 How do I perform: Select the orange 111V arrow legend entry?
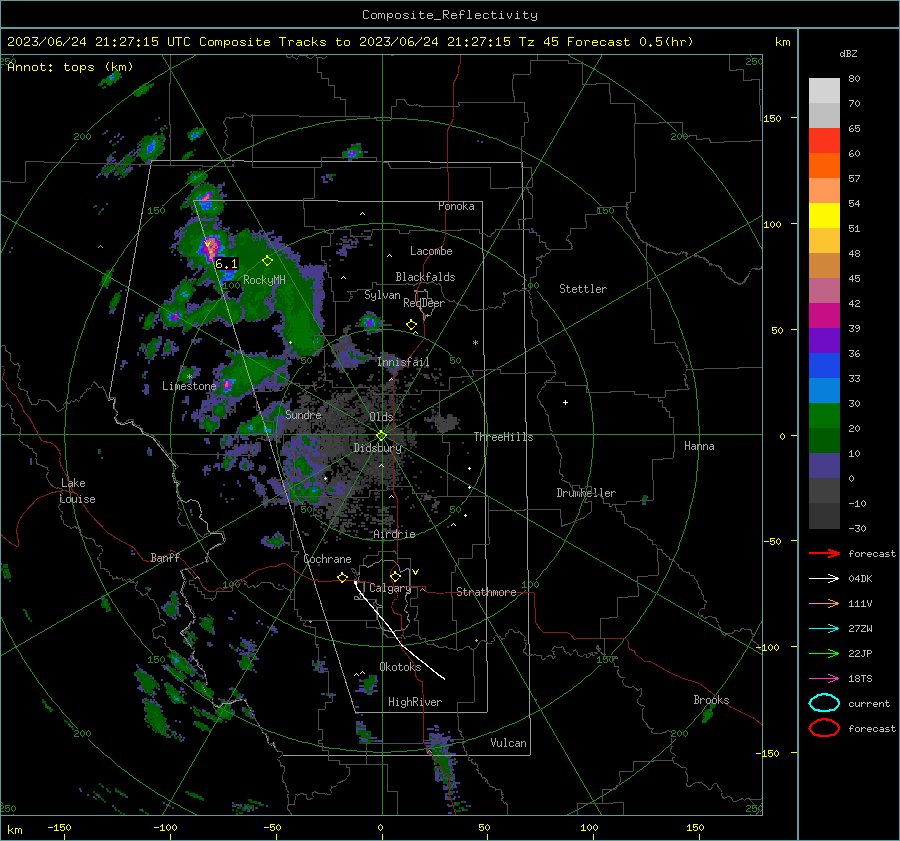pos(824,603)
